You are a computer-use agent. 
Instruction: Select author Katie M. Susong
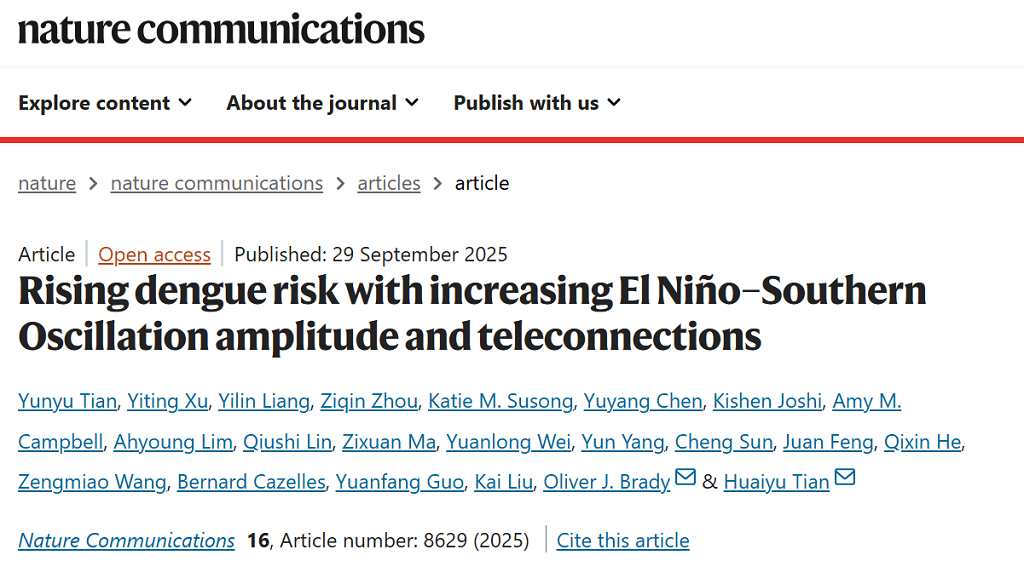click(x=501, y=401)
